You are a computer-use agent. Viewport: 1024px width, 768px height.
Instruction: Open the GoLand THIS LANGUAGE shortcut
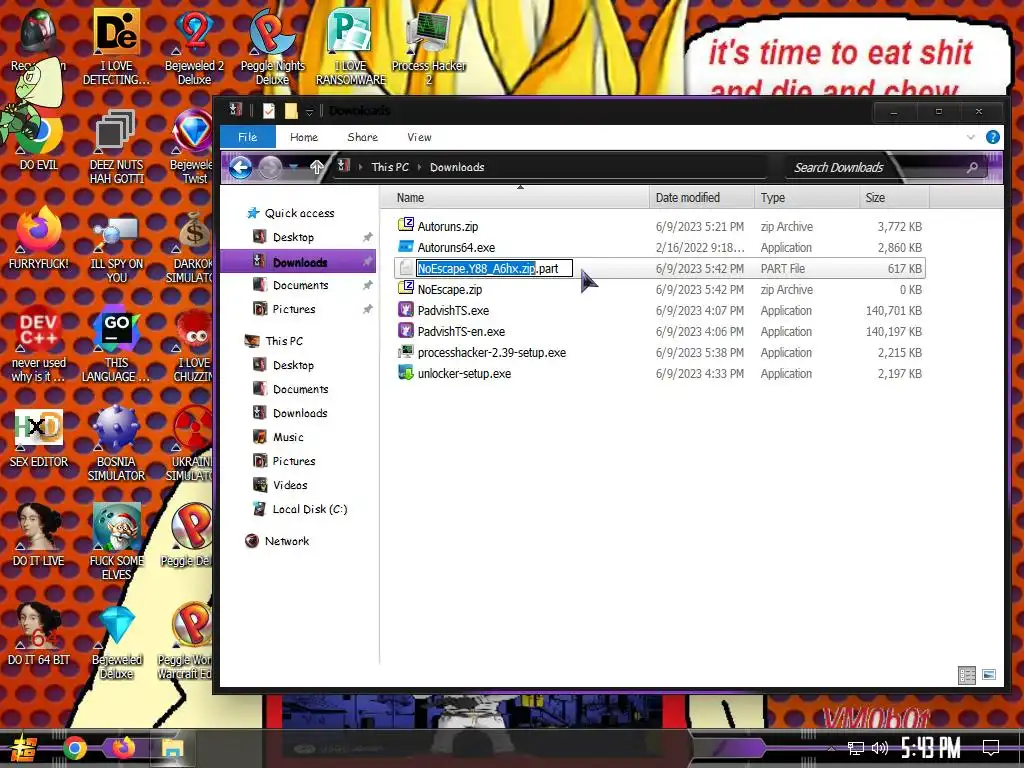(116, 344)
